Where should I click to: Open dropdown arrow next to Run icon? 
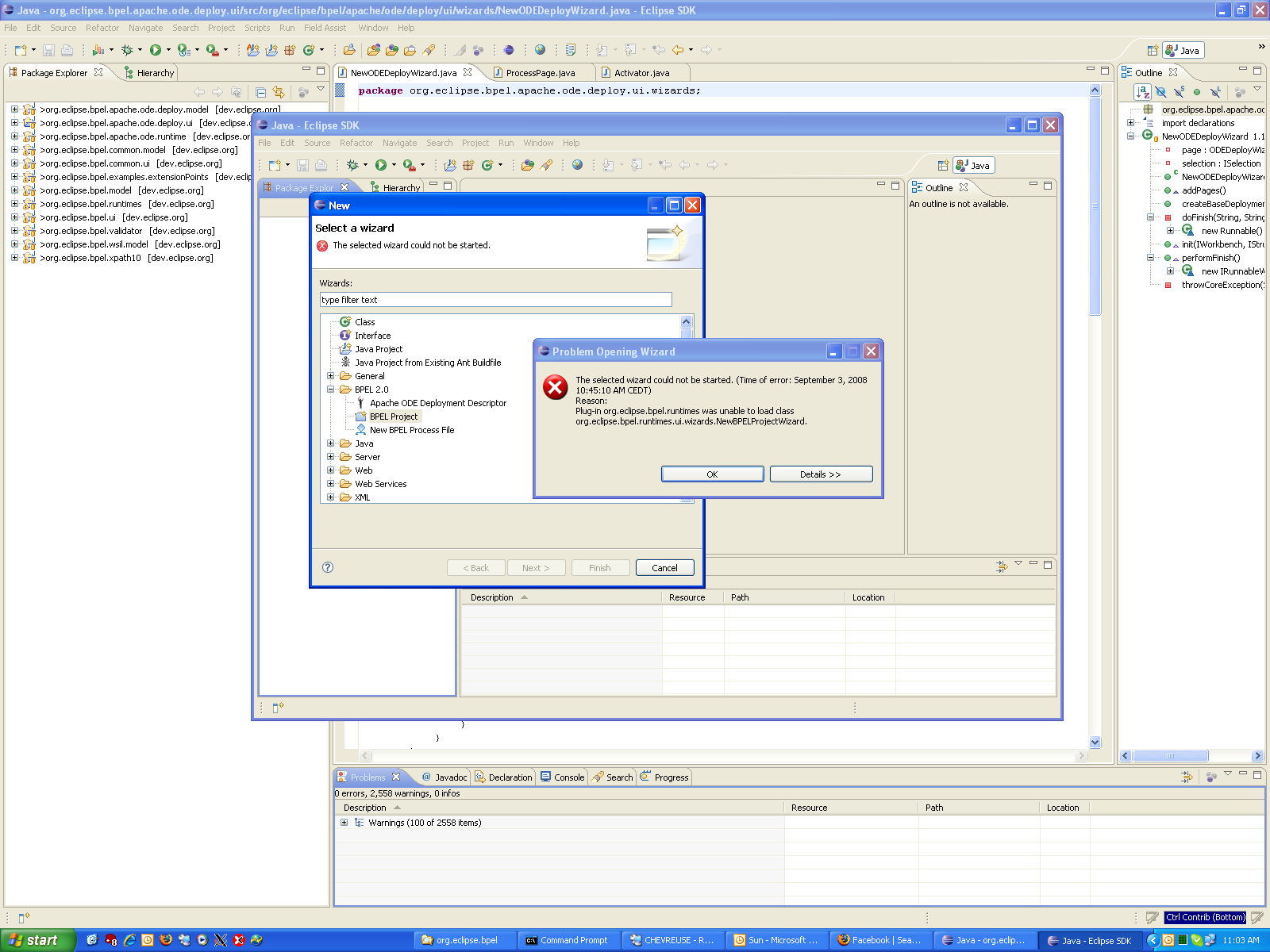(x=168, y=50)
